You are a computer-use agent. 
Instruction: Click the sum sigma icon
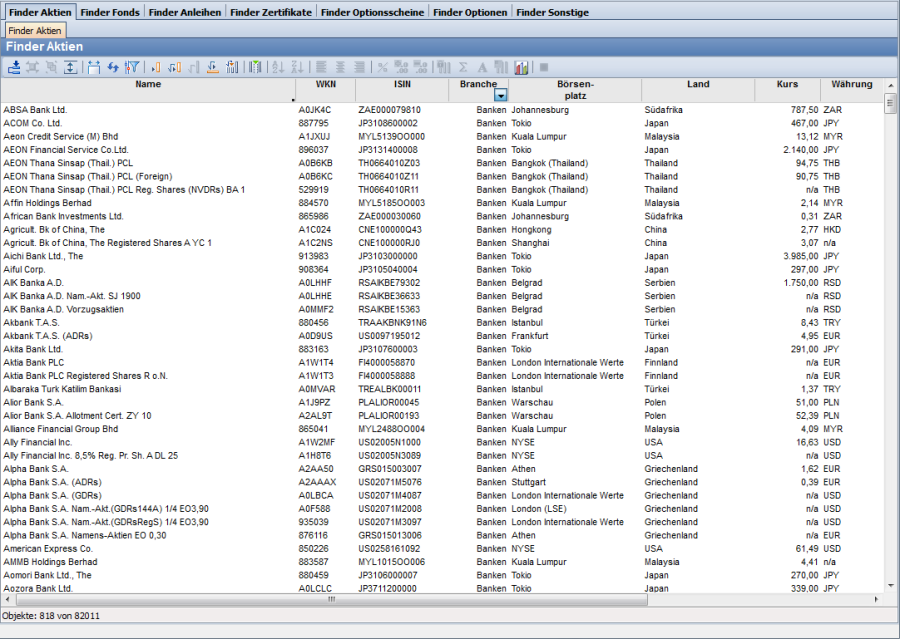tap(463, 67)
